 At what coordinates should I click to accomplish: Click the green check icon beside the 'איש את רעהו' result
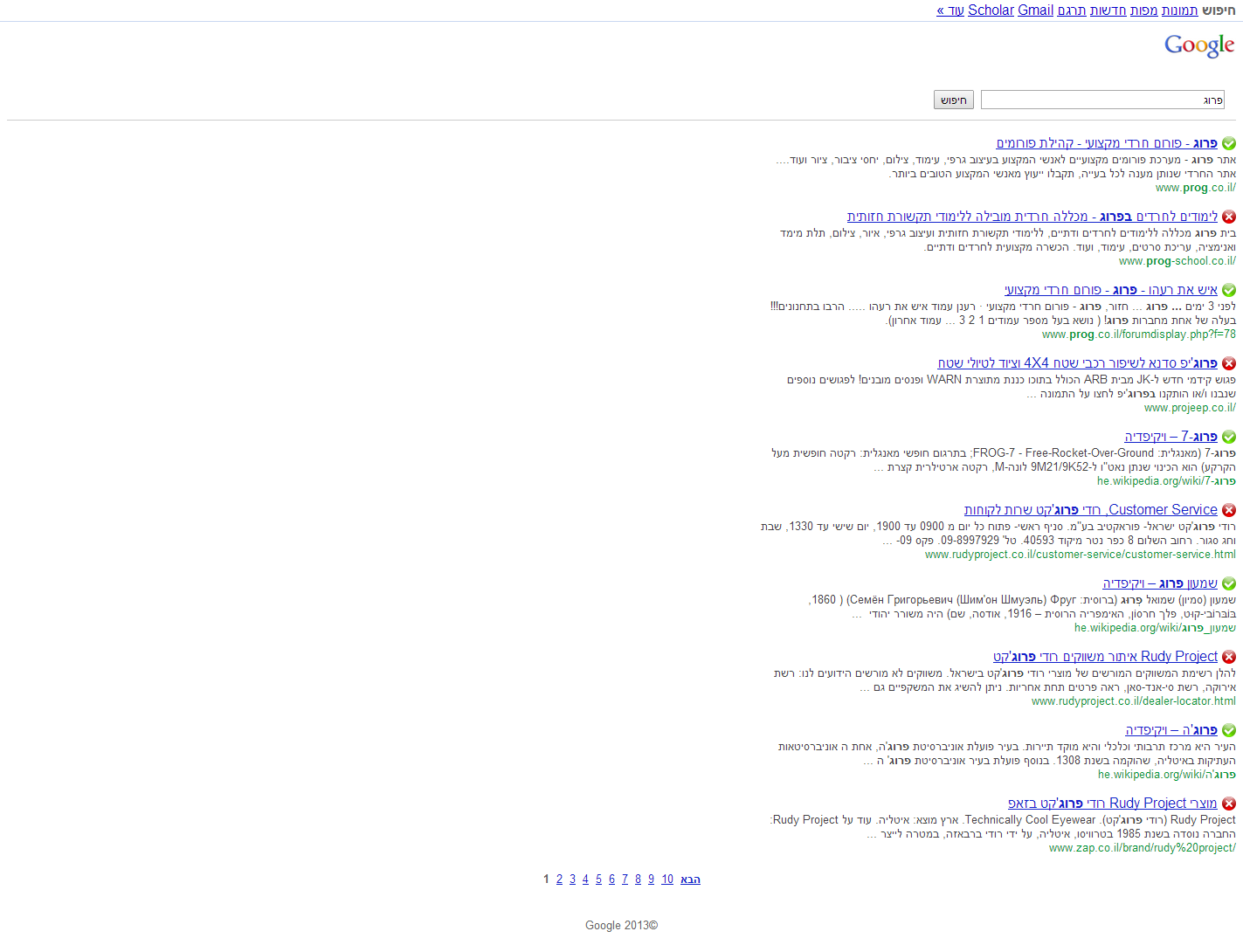point(1229,290)
